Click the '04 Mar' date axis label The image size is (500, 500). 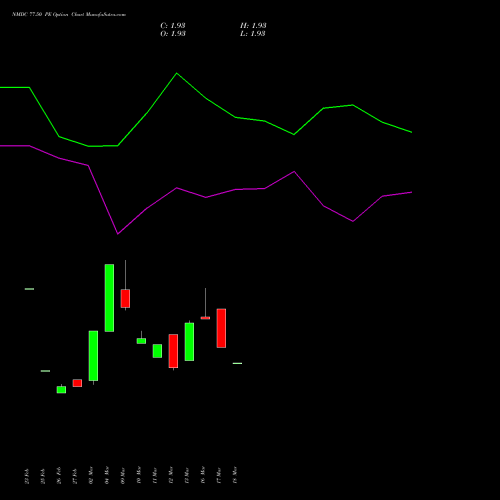pos(107,475)
